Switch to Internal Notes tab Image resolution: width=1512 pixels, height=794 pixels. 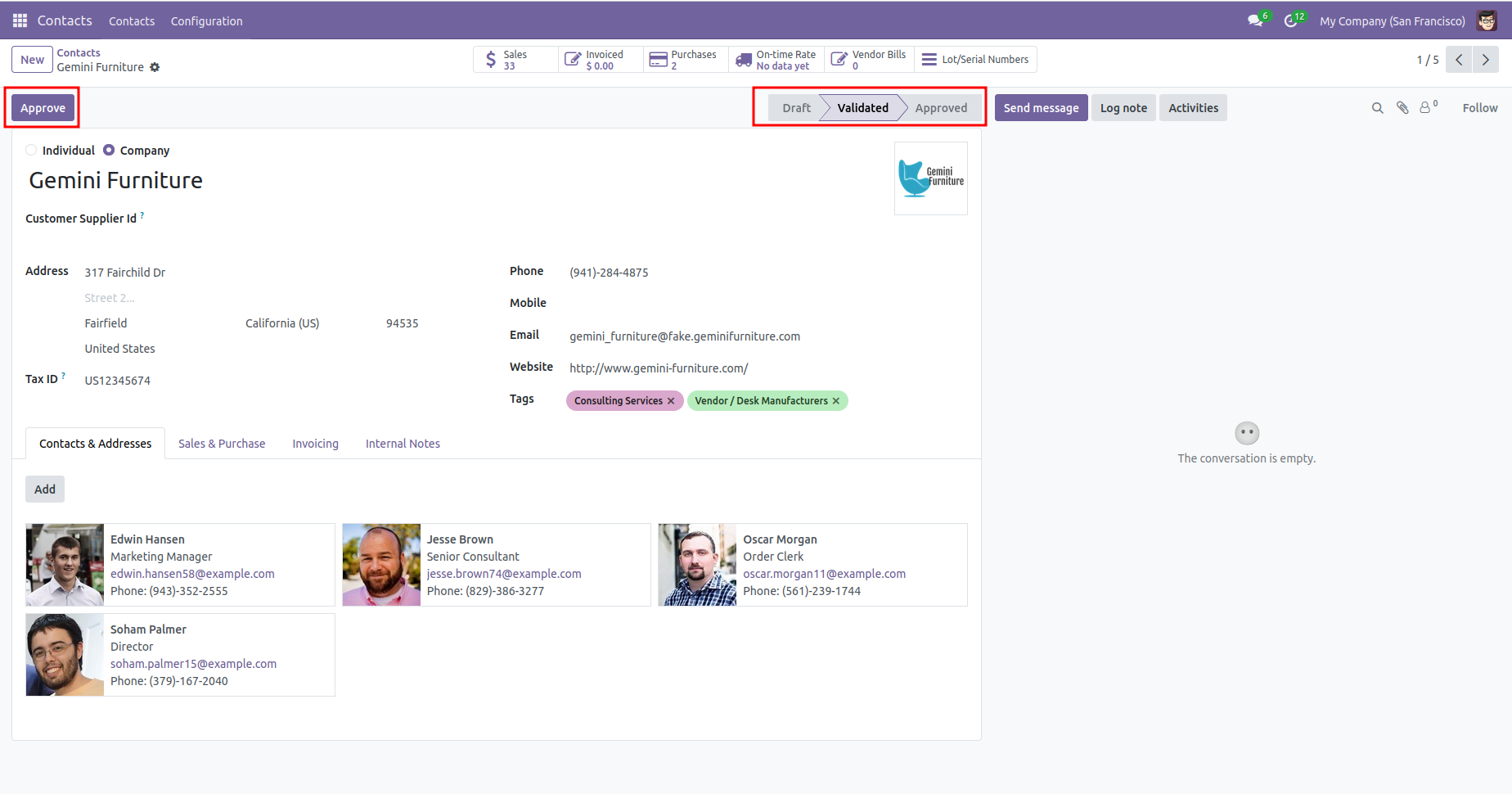pos(403,444)
